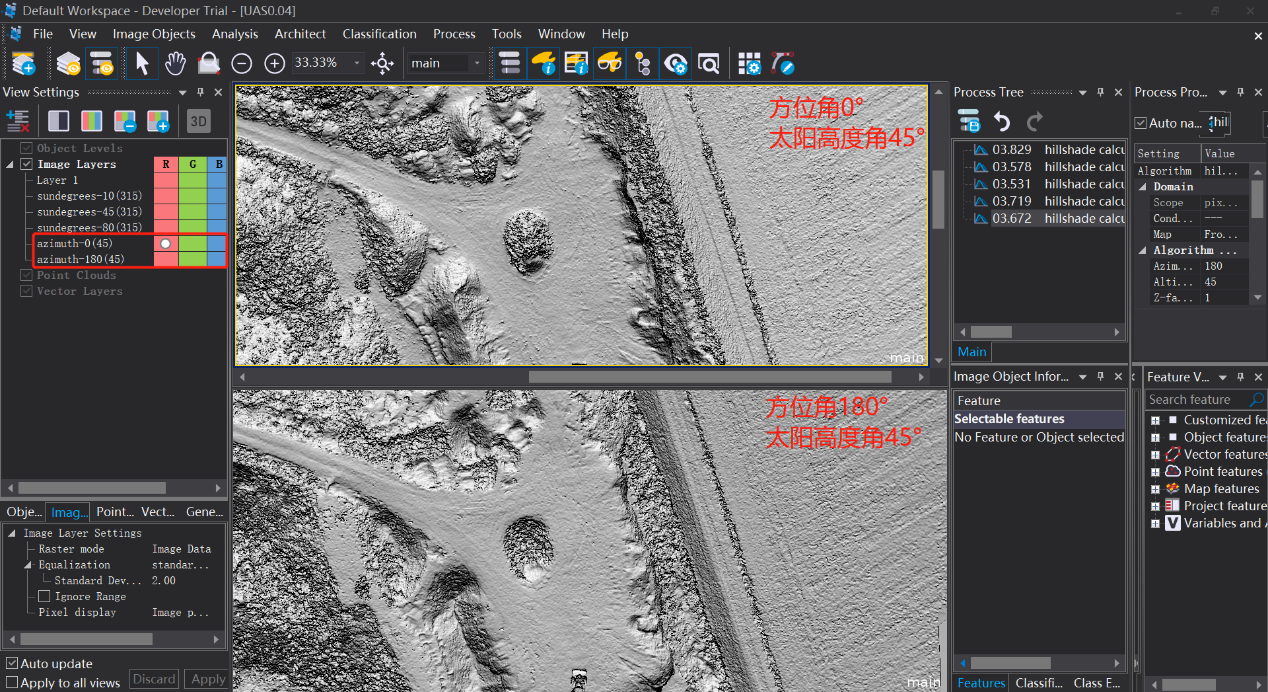This screenshot has height=692, width=1268.
Task: Select the arrow pointer tool
Action: [x=142, y=64]
